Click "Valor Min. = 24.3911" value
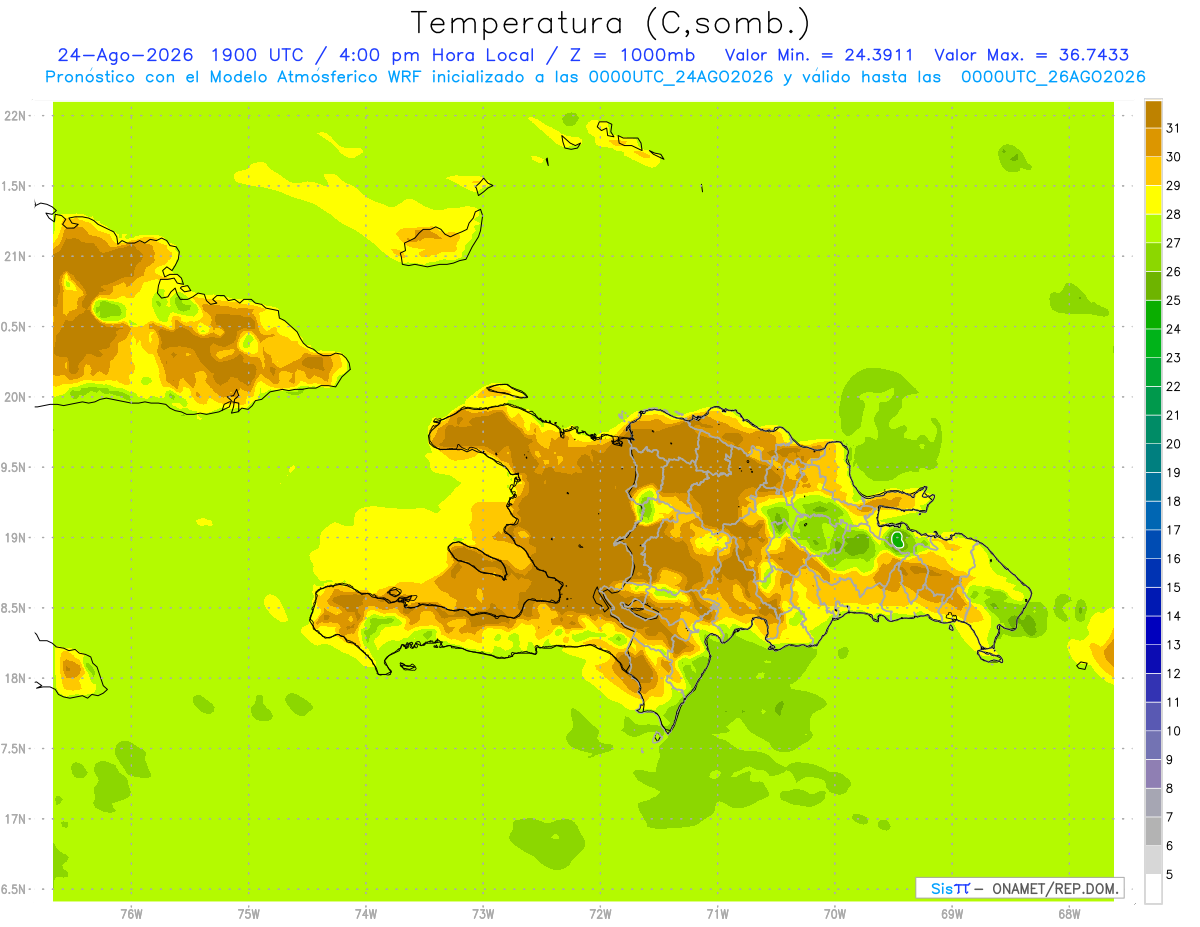Viewport: 1200px width, 927px height. tap(818, 56)
